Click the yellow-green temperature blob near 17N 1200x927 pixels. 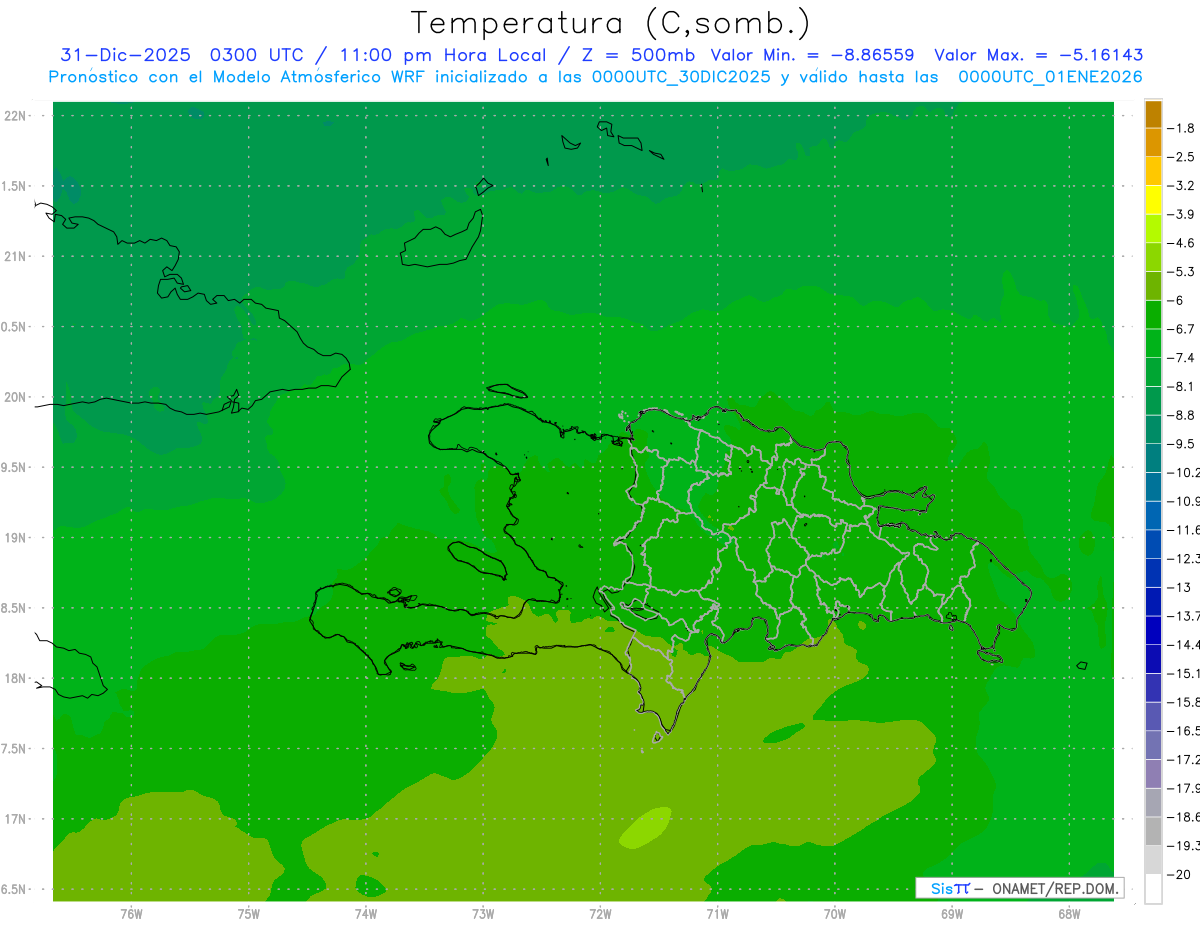point(645,827)
